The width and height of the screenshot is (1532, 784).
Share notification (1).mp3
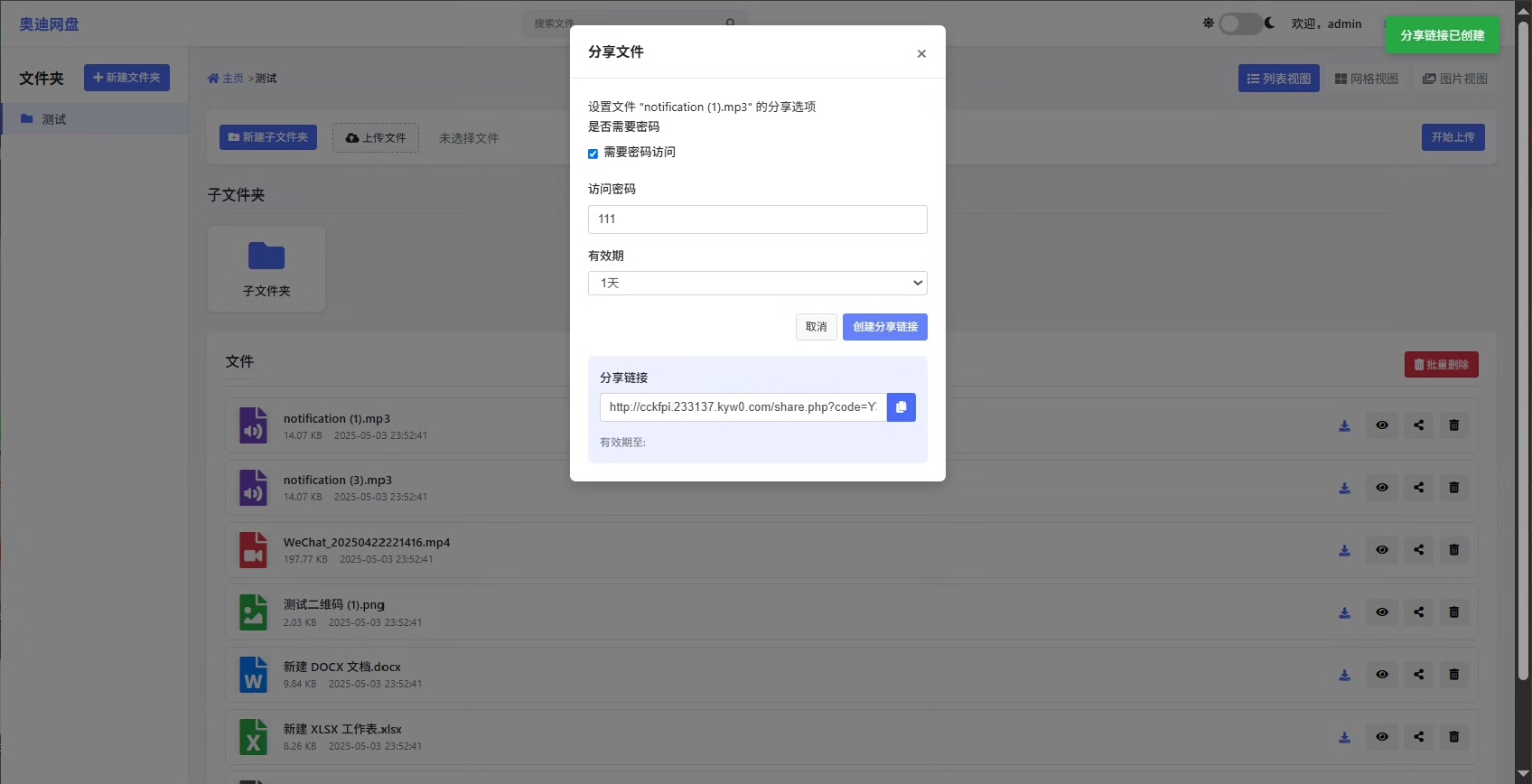click(x=1419, y=425)
